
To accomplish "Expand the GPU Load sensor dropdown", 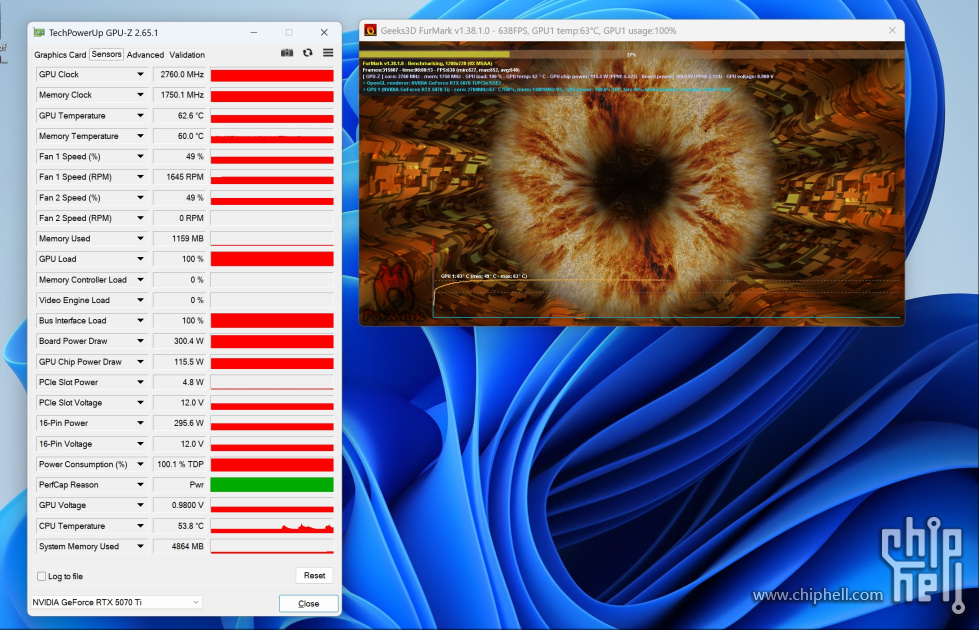I will [140, 259].
